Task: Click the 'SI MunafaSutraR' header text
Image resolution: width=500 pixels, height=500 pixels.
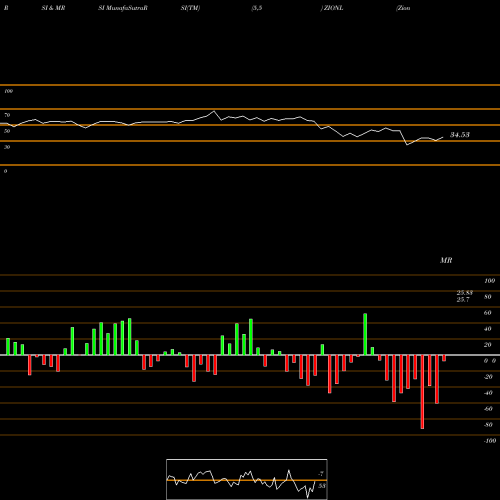Action: pyautogui.click(x=123, y=8)
